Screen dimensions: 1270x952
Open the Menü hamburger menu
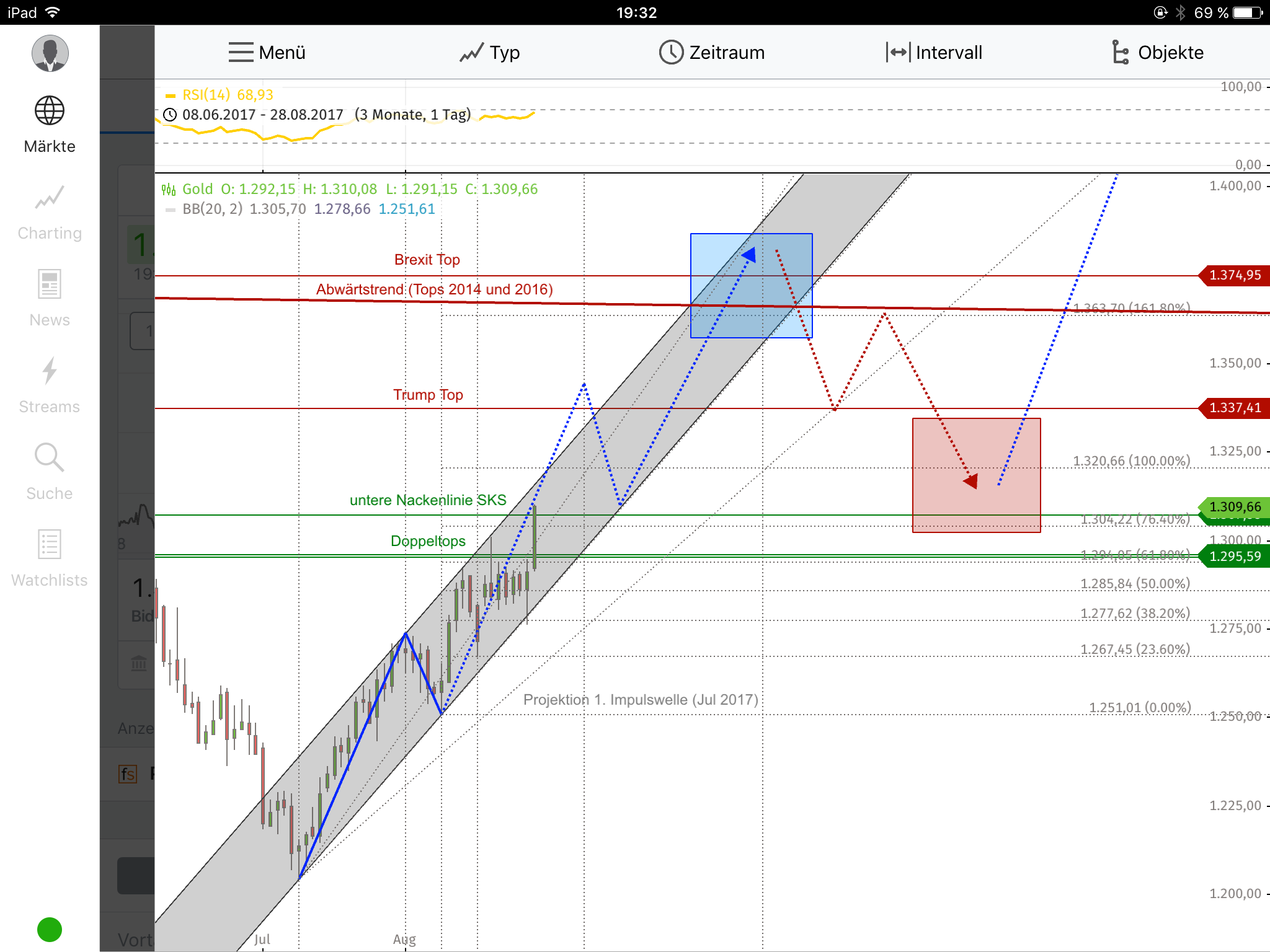tap(267, 53)
